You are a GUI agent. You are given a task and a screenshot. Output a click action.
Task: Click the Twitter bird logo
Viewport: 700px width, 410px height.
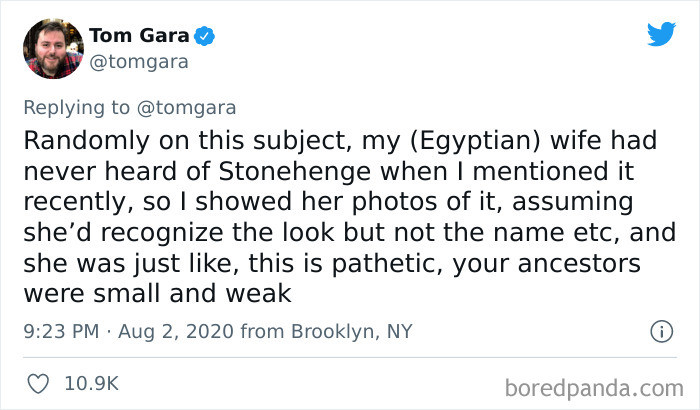[x=661, y=34]
